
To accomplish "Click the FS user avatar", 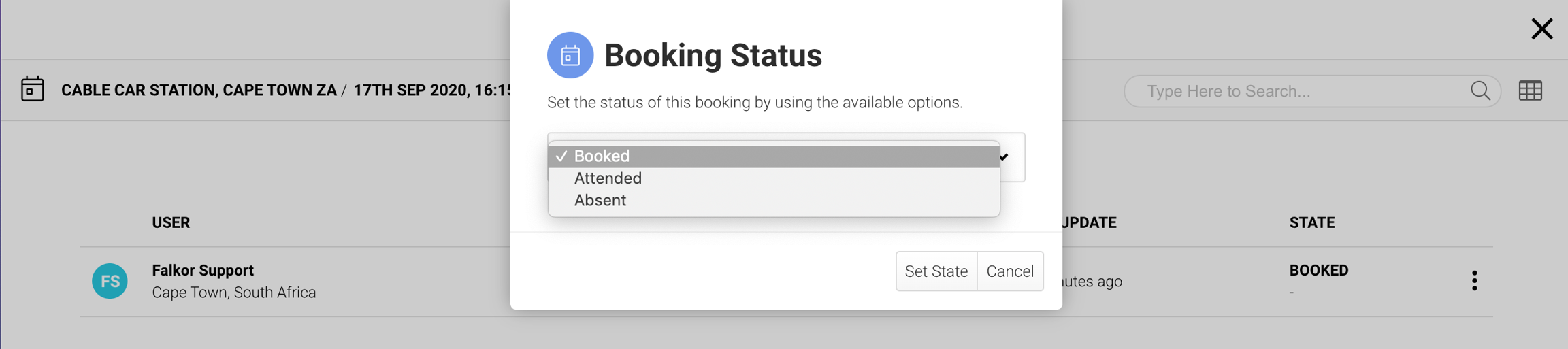I will click(x=110, y=281).
